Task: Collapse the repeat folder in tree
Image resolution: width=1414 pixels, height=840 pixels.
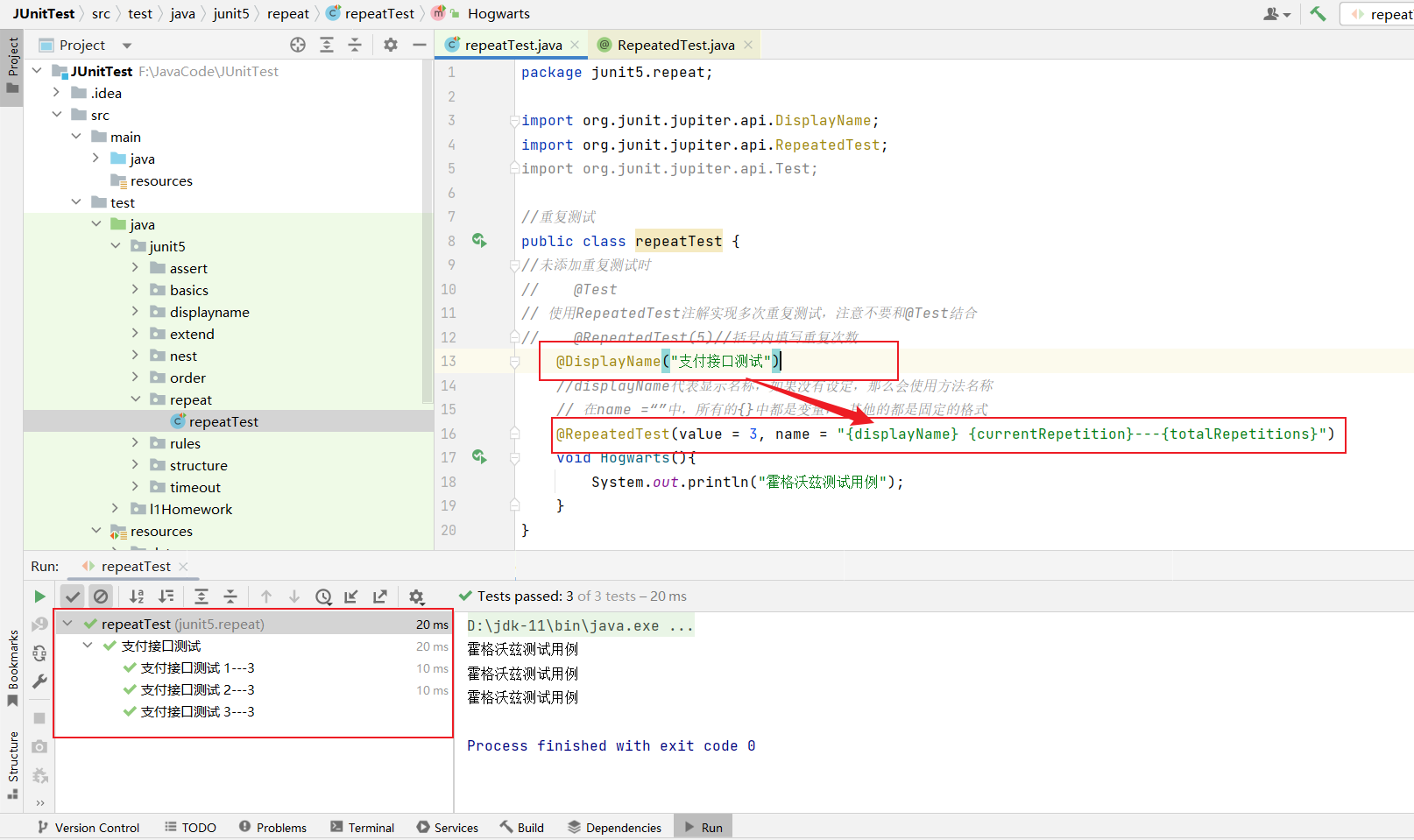Action: pyautogui.click(x=135, y=399)
